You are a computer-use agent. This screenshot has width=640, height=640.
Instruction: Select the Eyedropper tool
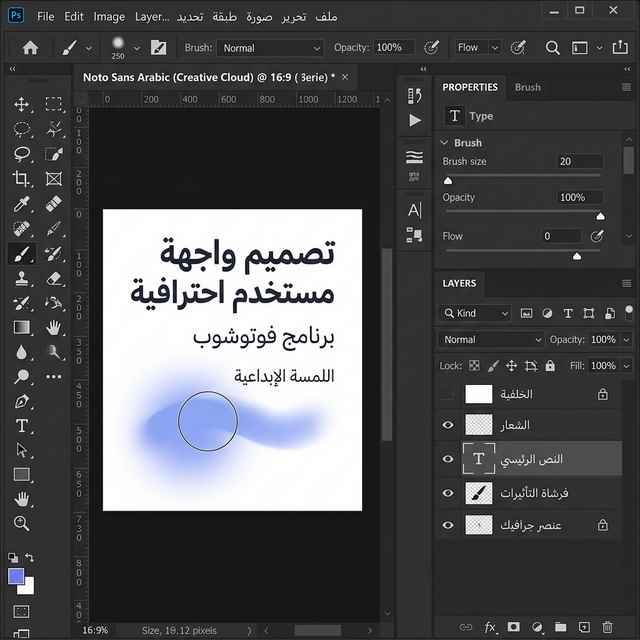click(21, 204)
